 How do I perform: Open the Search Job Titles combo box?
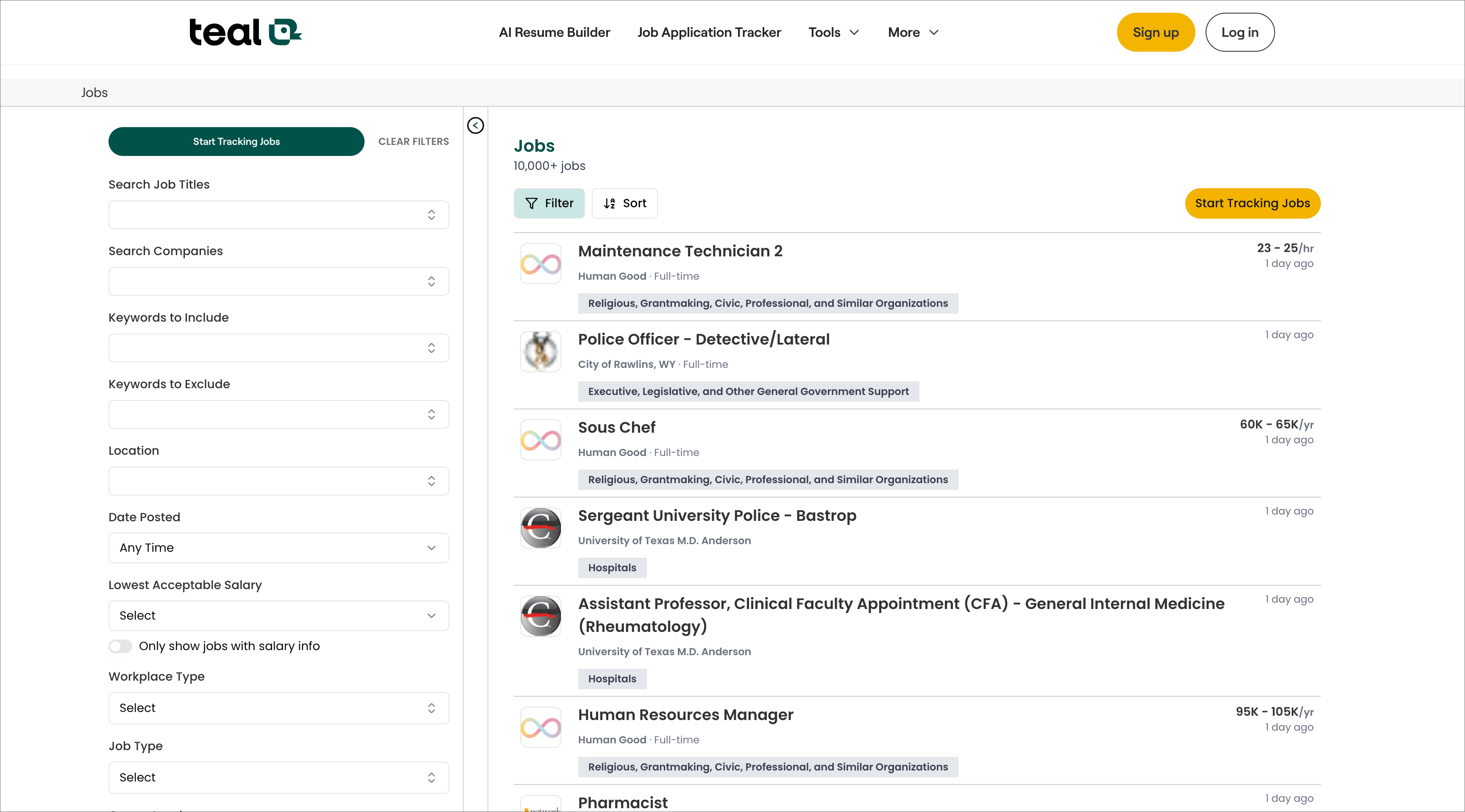(279, 215)
